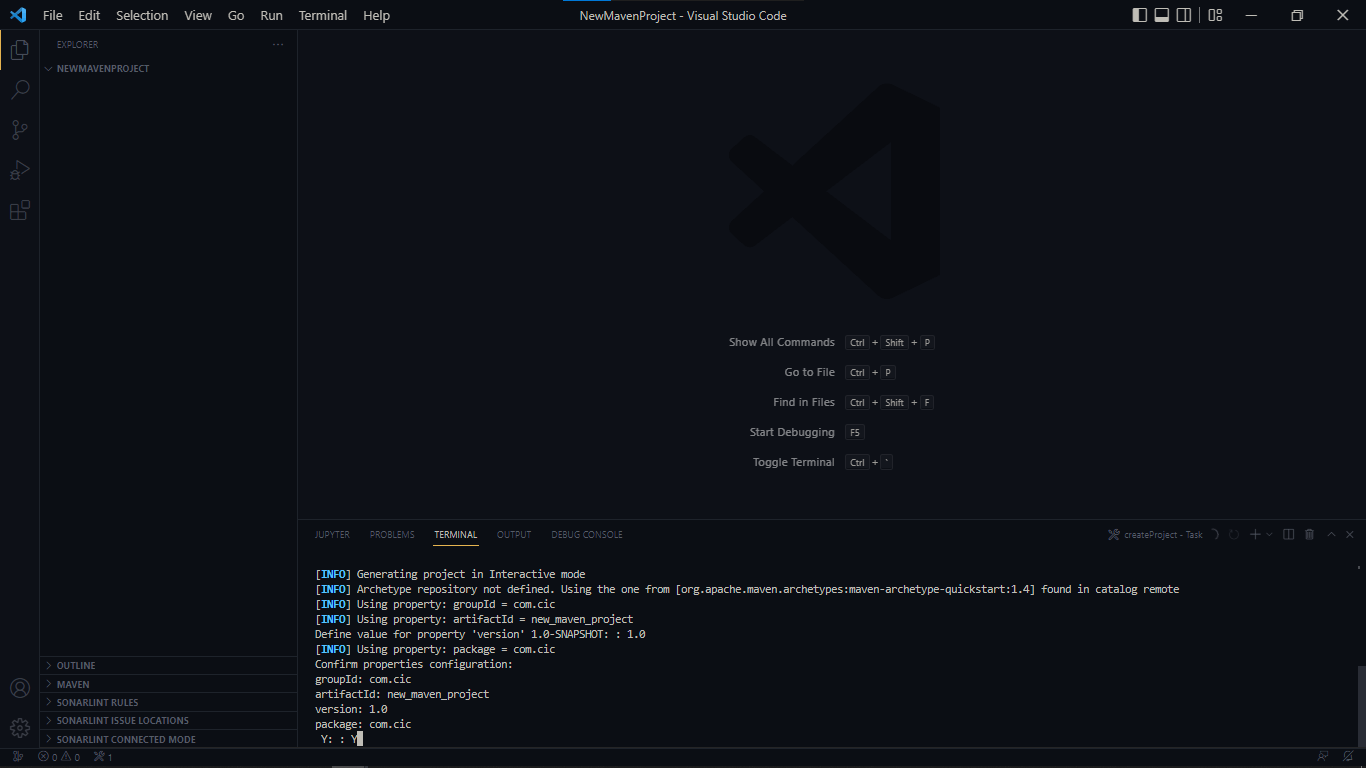1366x768 pixels.
Task: Expand the MAVEN section
Action: 73,684
